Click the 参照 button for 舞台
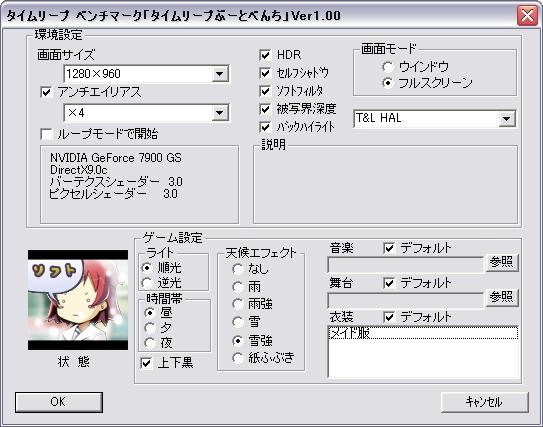This screenshot has height=427, width=543. pos(502,297)
